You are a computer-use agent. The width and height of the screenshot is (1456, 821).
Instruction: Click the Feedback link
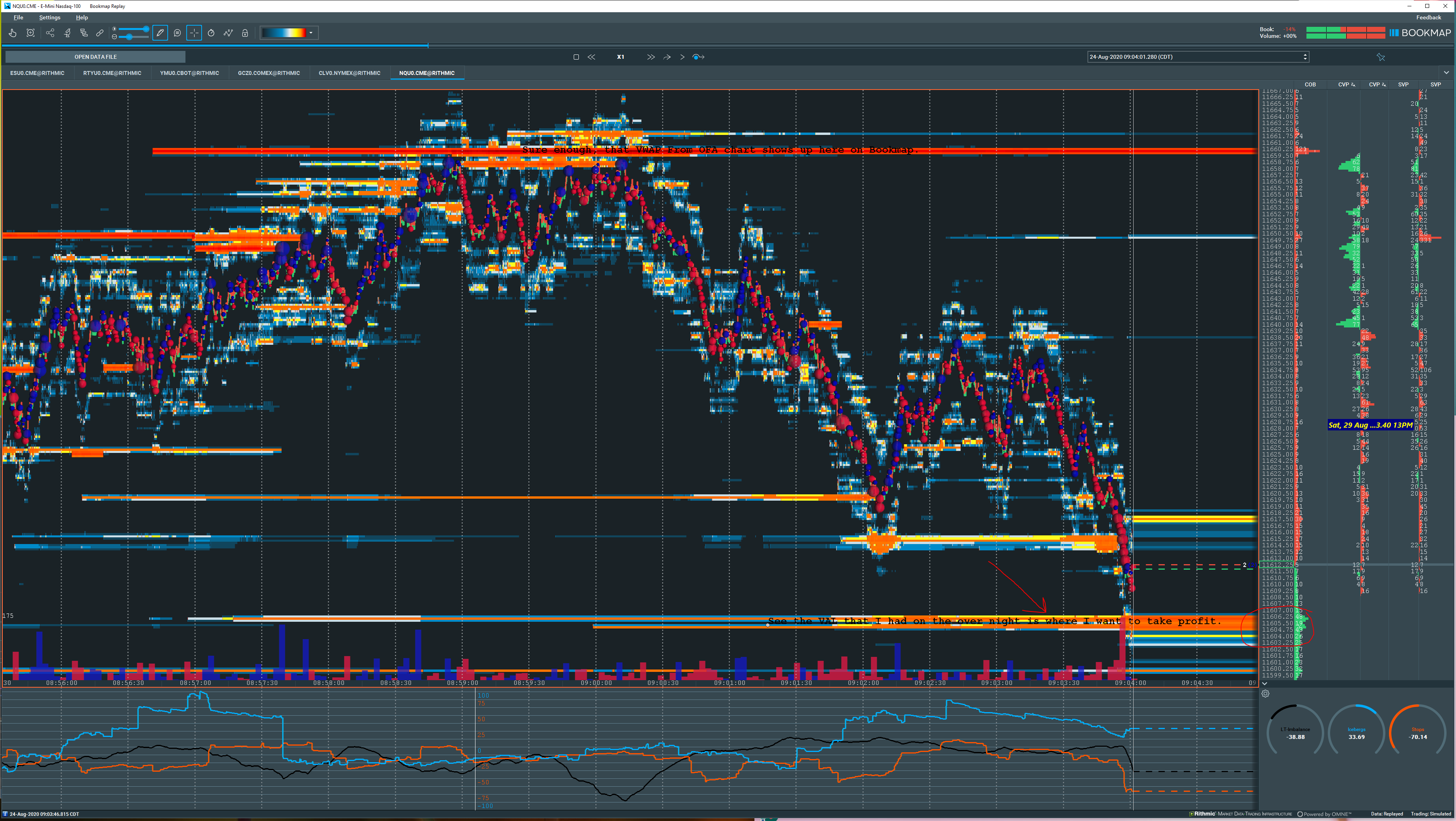[1429, 17]
